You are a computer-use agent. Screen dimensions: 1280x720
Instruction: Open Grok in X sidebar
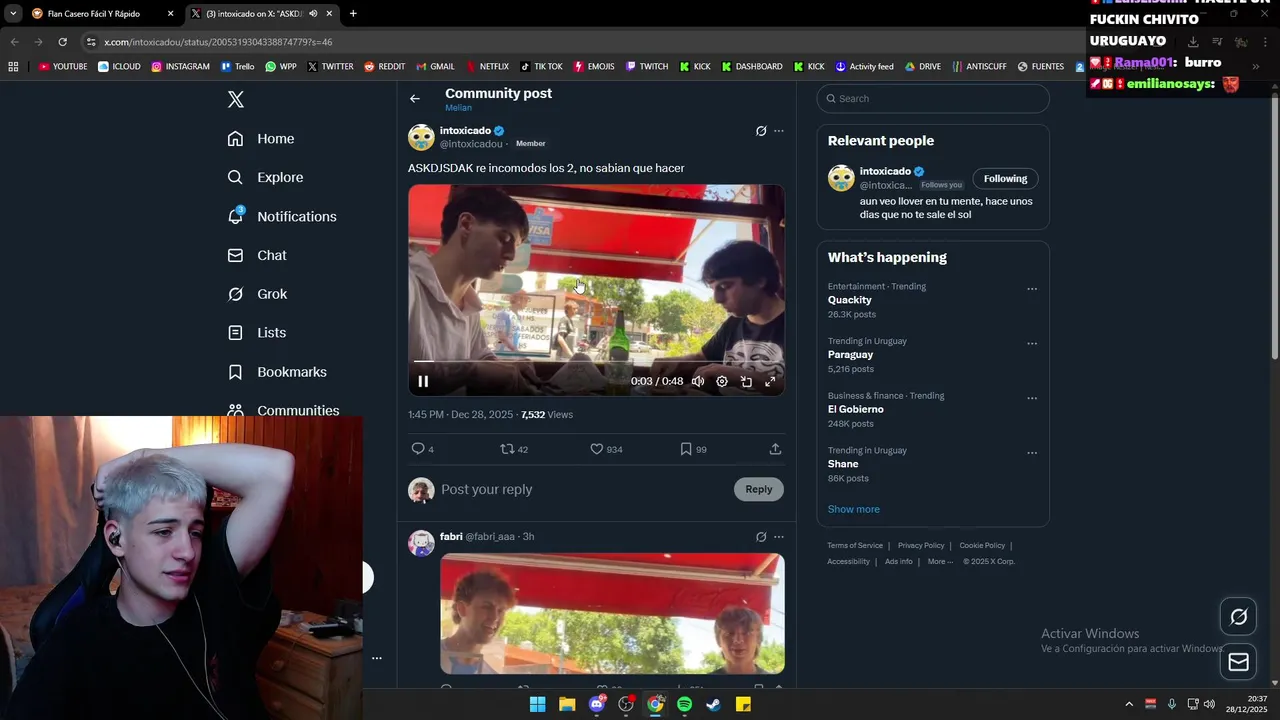click(257, 294)
